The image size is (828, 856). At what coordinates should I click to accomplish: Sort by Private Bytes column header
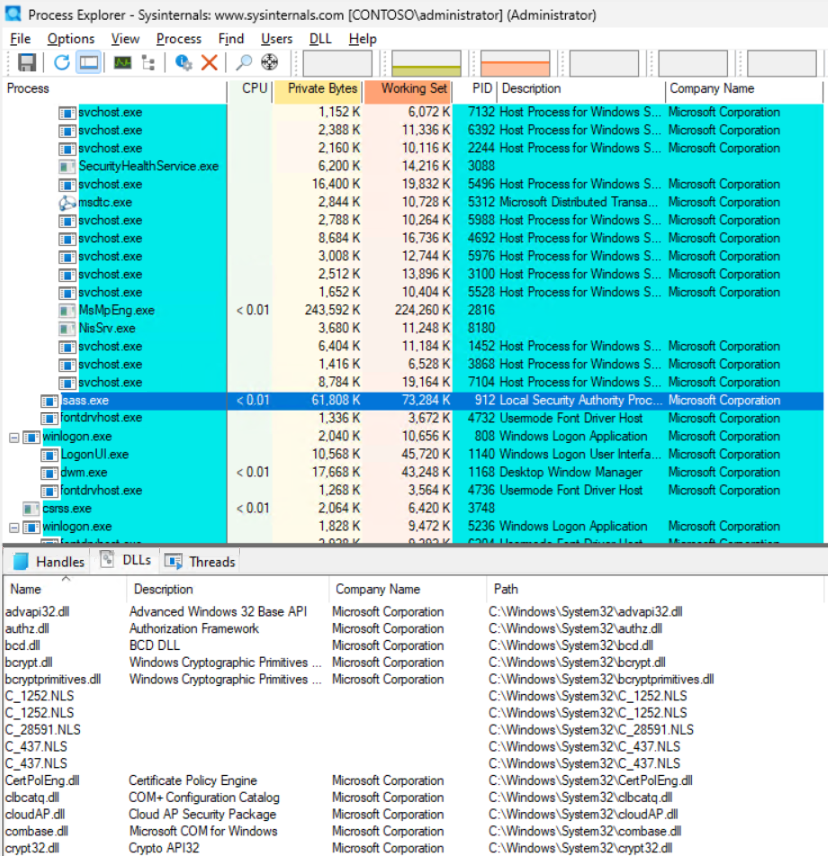tap(317, 90)
